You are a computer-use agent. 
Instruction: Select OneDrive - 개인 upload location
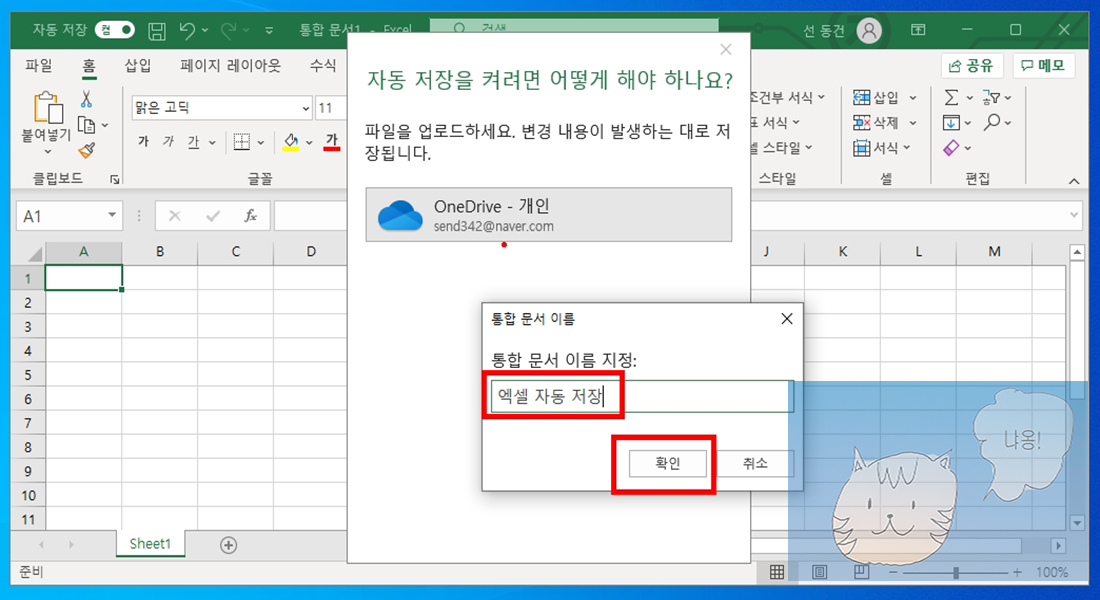tap(549, 215)
